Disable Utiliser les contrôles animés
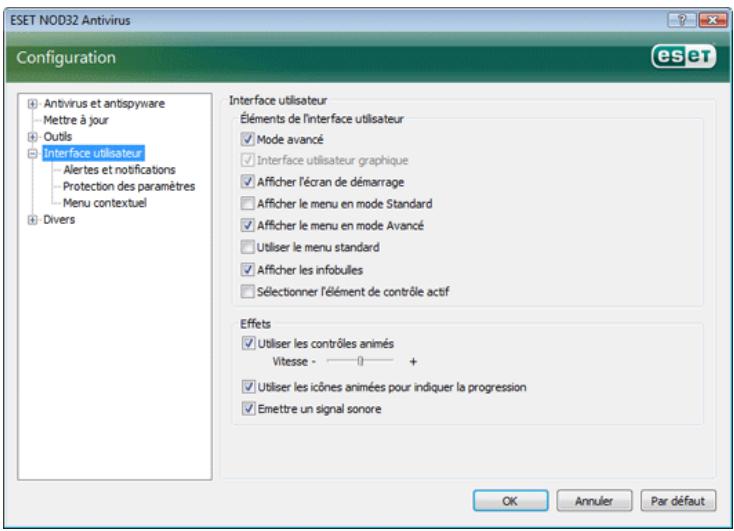The width and height of the screenshot is (734, 531). click(248, 343)
